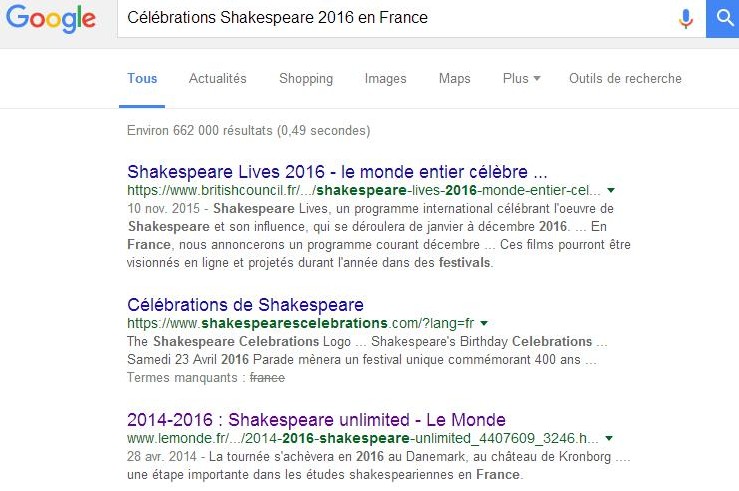Image resolution: width=739 pixels, height=491 pixels.
Task: Click the shakespearescelebrations.com green URL
Action: point(299,324)
